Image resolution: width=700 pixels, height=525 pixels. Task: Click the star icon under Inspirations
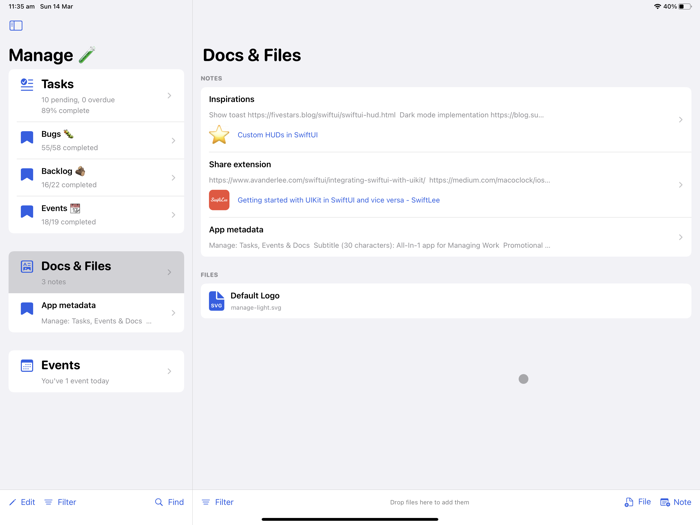coord(219,135)
